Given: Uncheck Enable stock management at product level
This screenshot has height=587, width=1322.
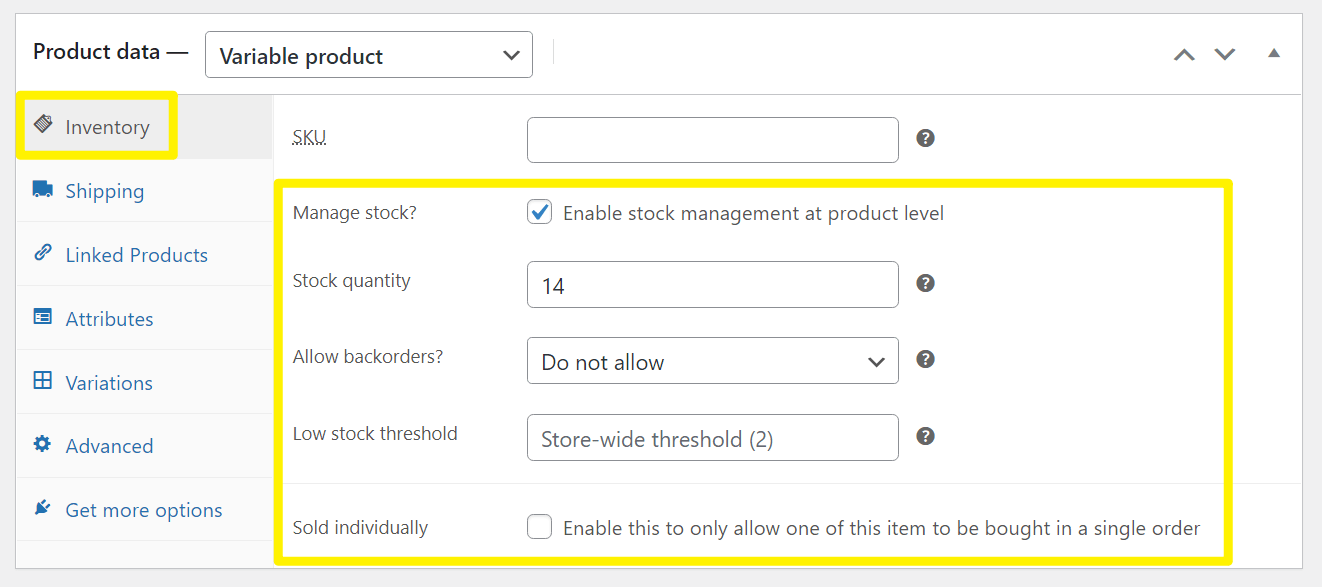Looking at the screenshot, I should [x=540, y=212].
